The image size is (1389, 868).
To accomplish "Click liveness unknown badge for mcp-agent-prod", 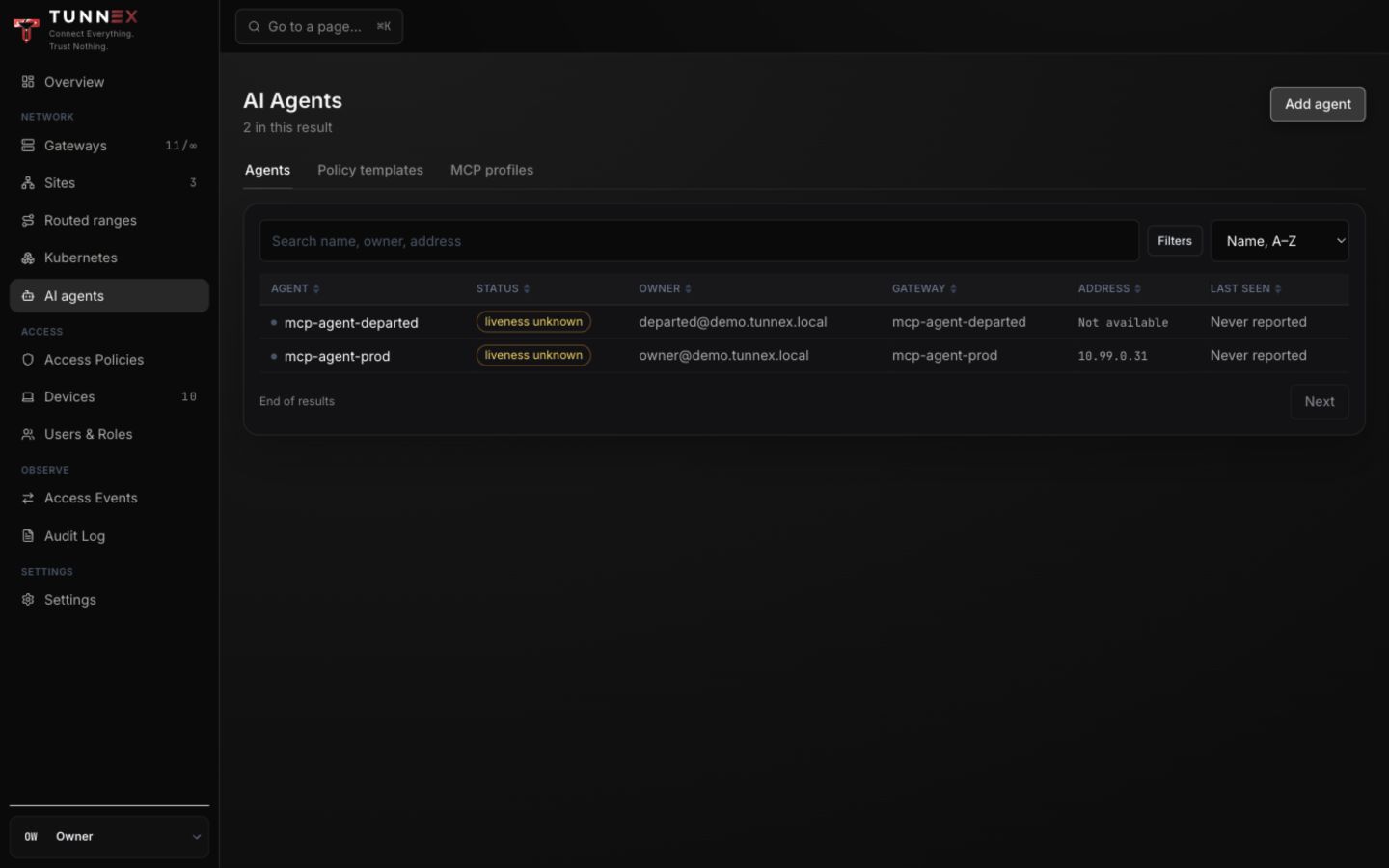I will pyautogui.click(x=533, y=356).
